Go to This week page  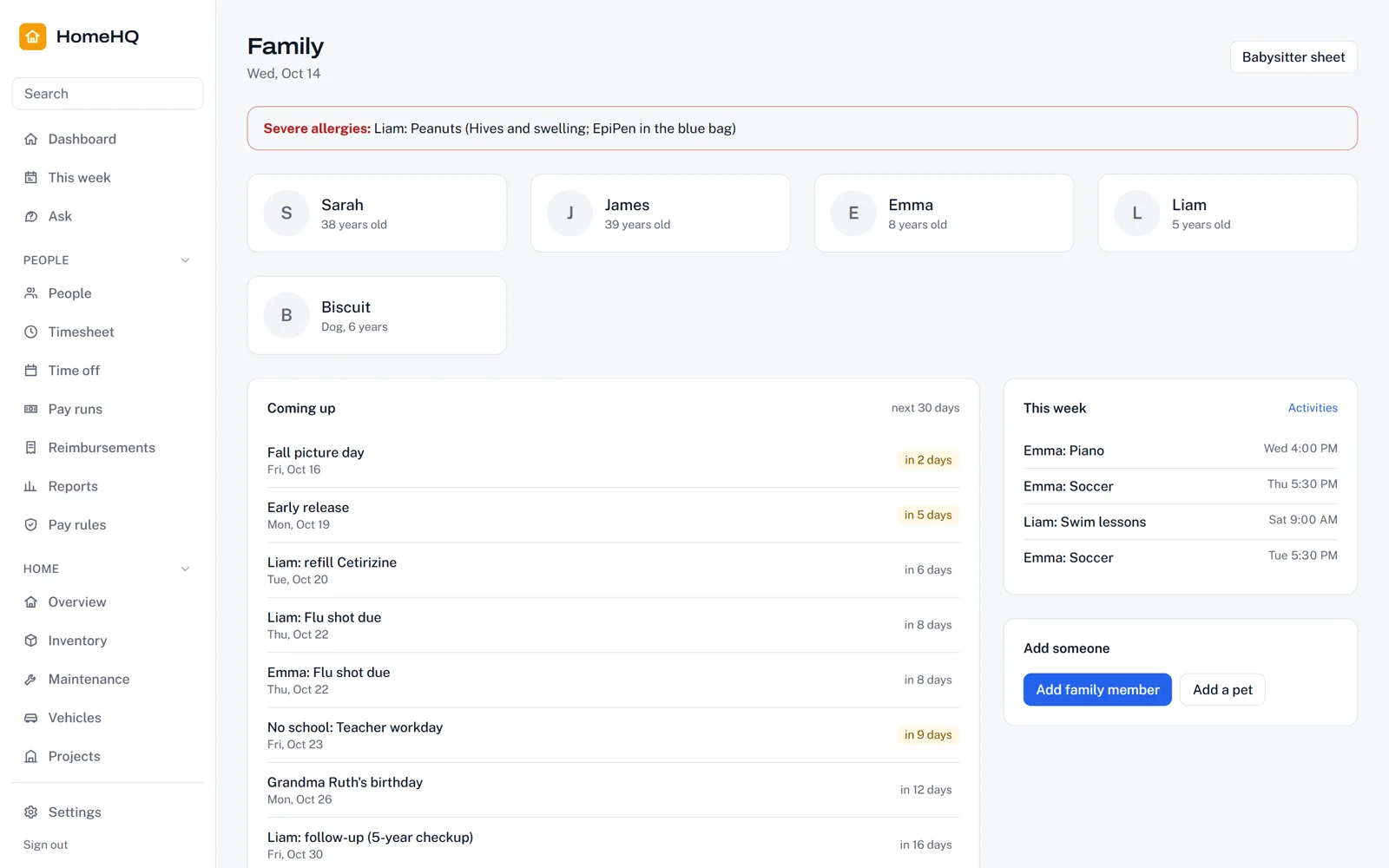[x=108, y=178]
